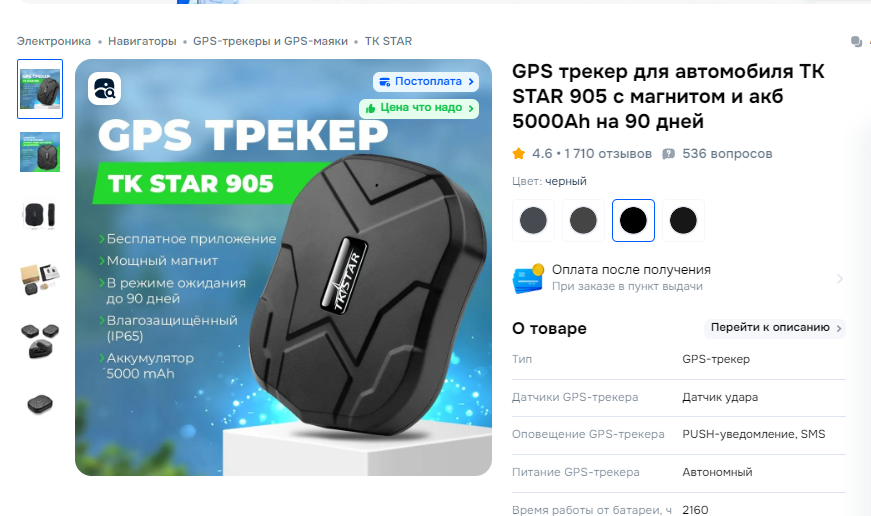871x516 pixels.
Task: Click the card icon on the Постоплата badge
Action: tap(384, 82)
